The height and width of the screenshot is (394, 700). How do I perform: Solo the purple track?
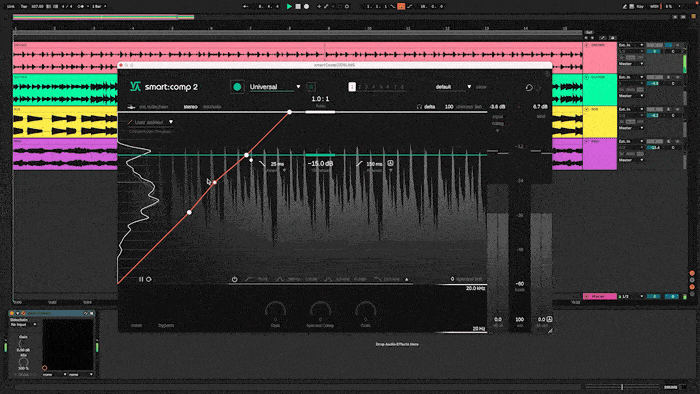(x=668, y=141)
